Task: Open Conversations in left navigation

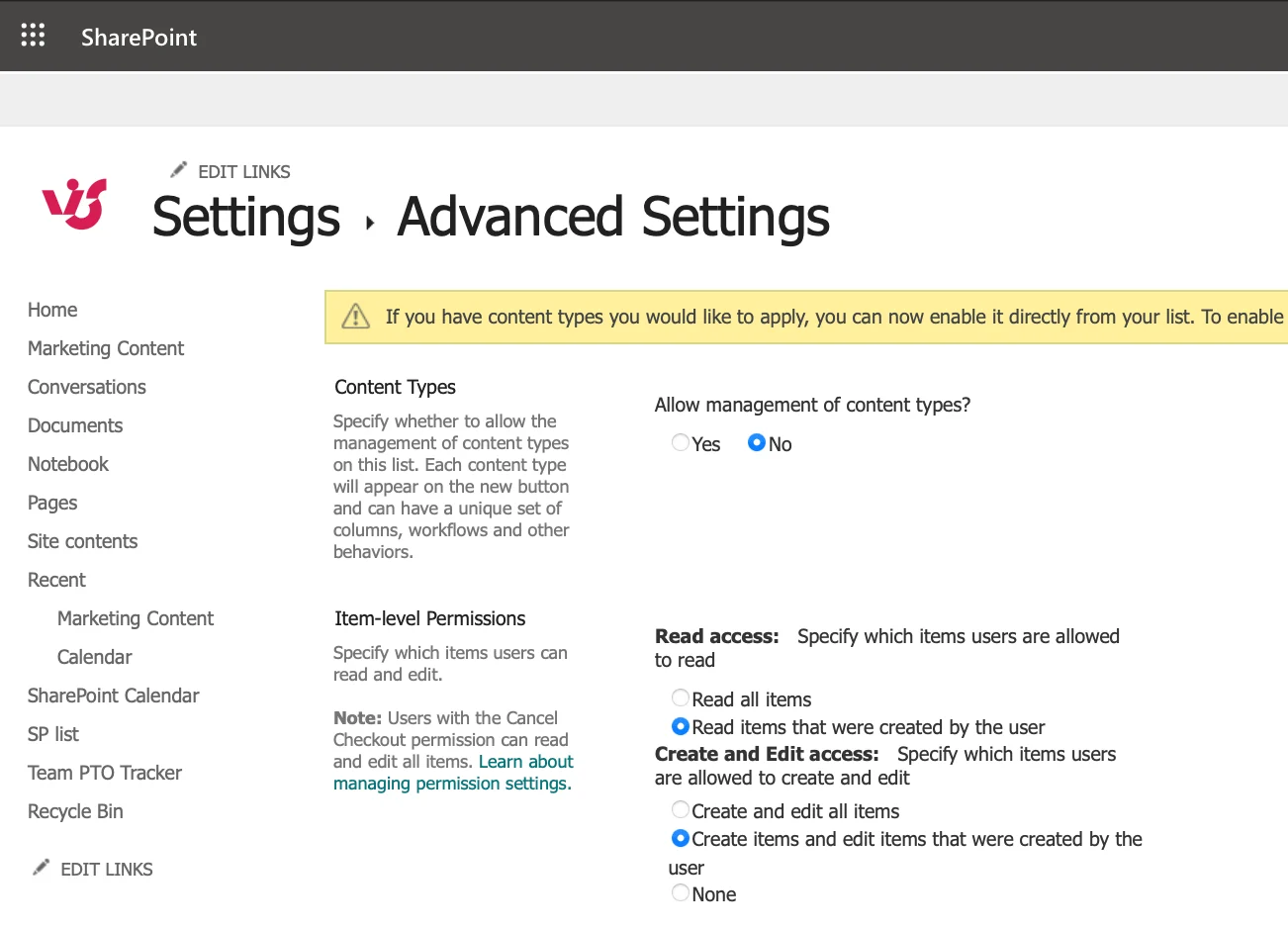Action: pos(87,387)
